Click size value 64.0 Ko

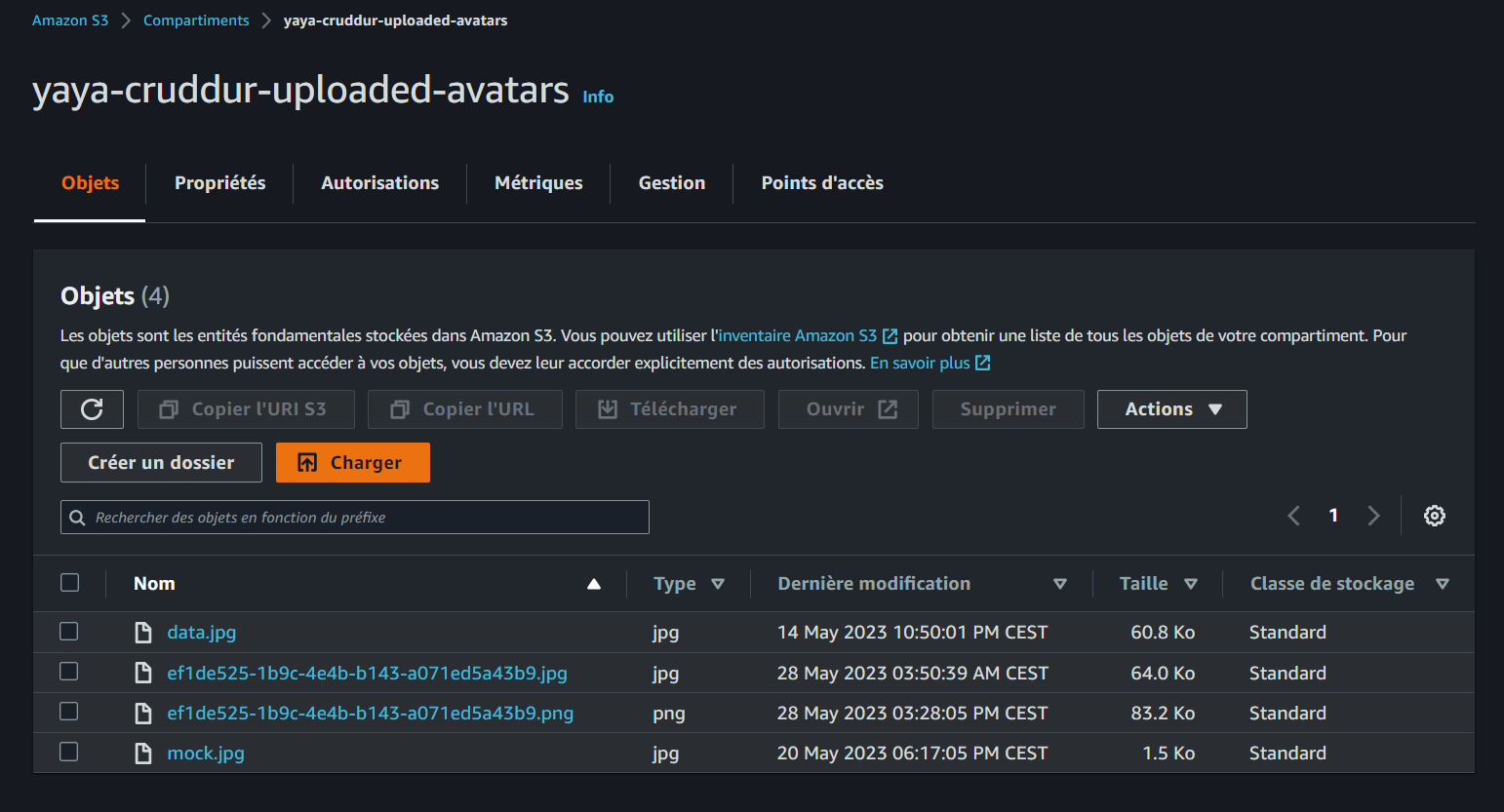click(x=1163, y=674)
